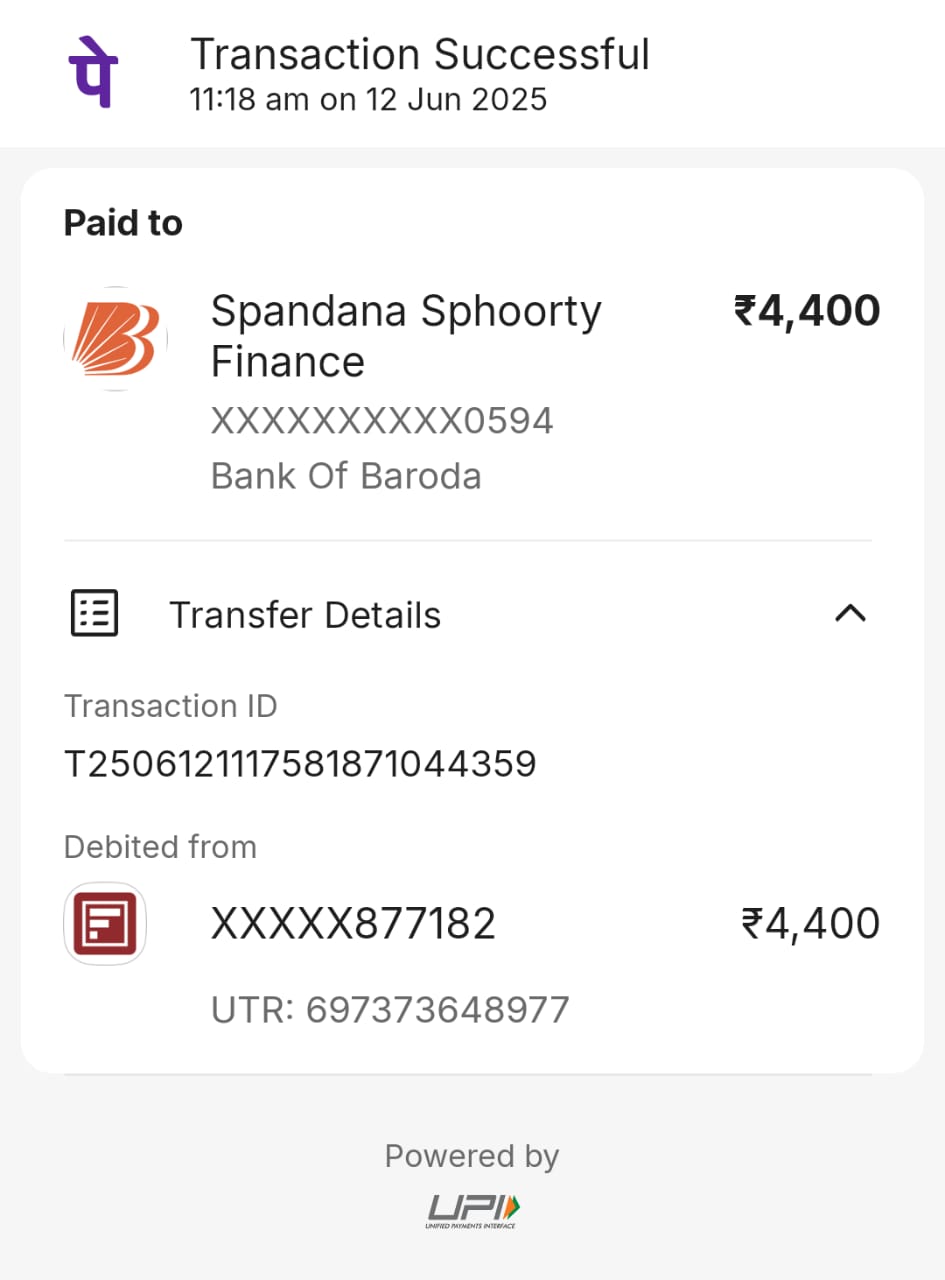This screenshot has width=945, height=1280.
Task: Tap the Bank Of Baroda text
Action: click(x=346, y=476)
